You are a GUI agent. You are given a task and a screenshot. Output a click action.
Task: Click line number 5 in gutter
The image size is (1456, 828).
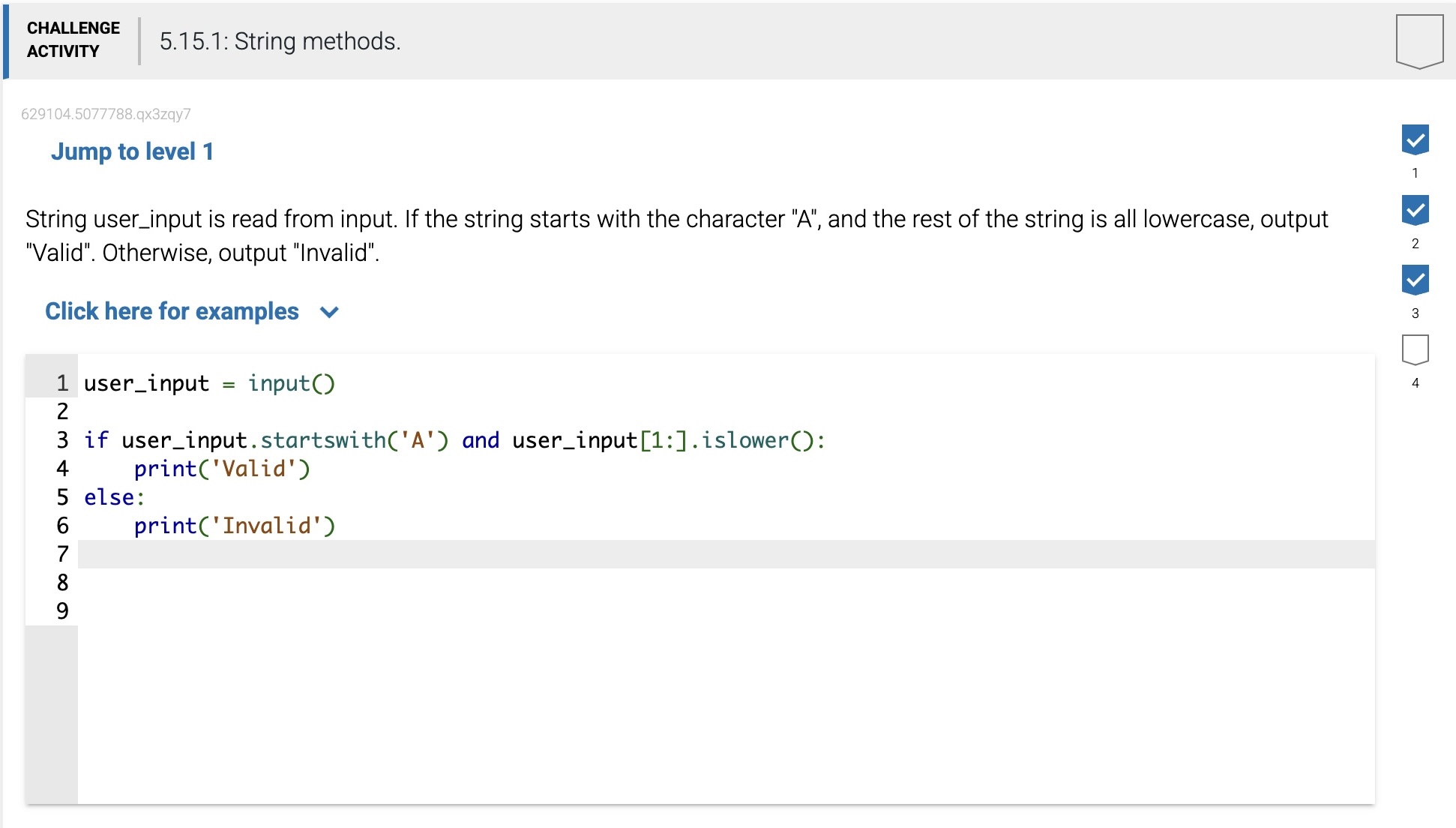(x=62, y=497)
